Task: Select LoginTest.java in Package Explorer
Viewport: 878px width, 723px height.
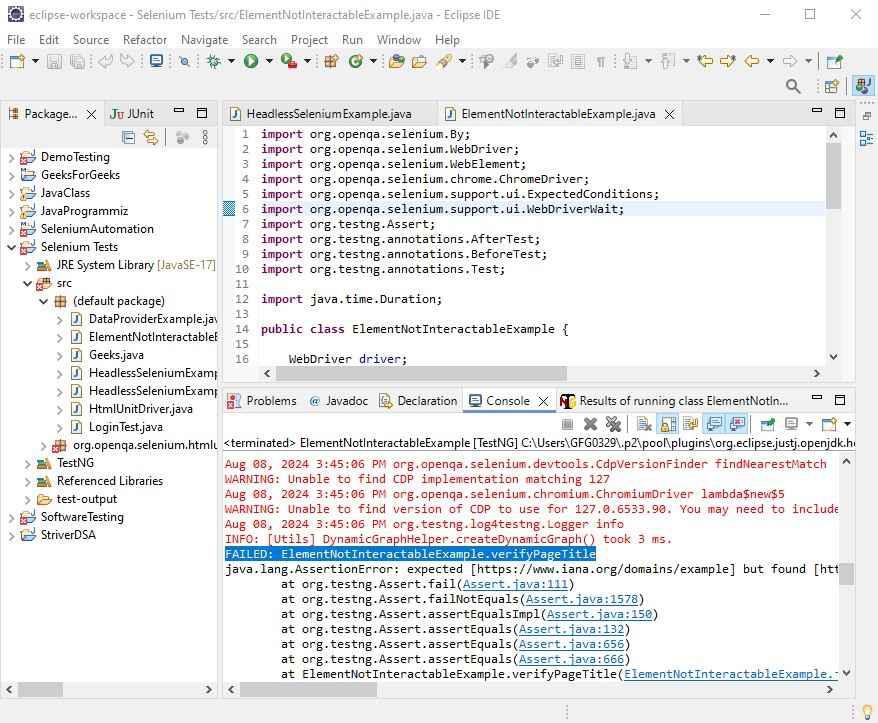Action: [x=125, y=427]
